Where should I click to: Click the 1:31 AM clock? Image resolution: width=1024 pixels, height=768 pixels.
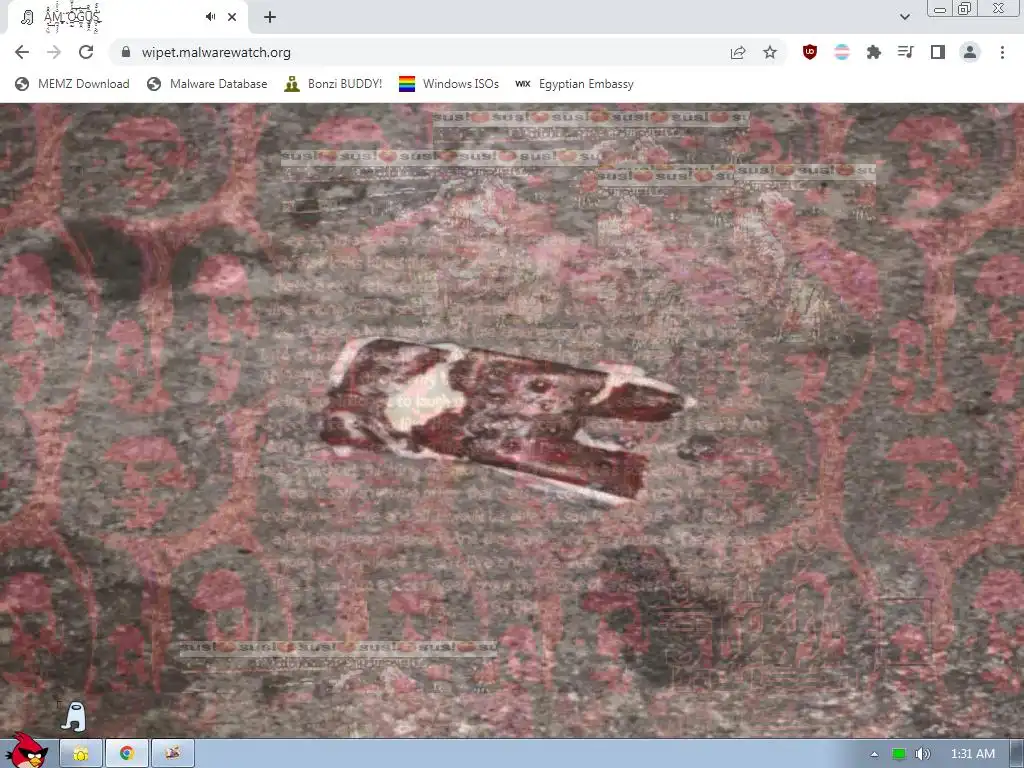[973, 754]
